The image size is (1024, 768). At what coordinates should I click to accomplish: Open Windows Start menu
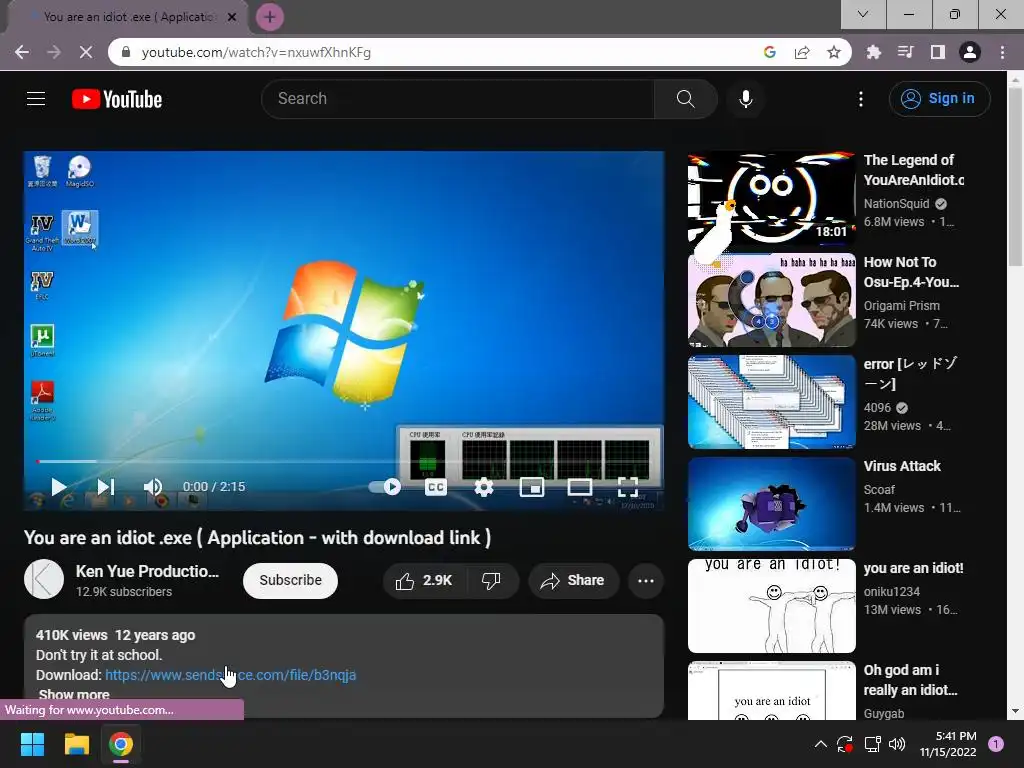click(32, 744)
